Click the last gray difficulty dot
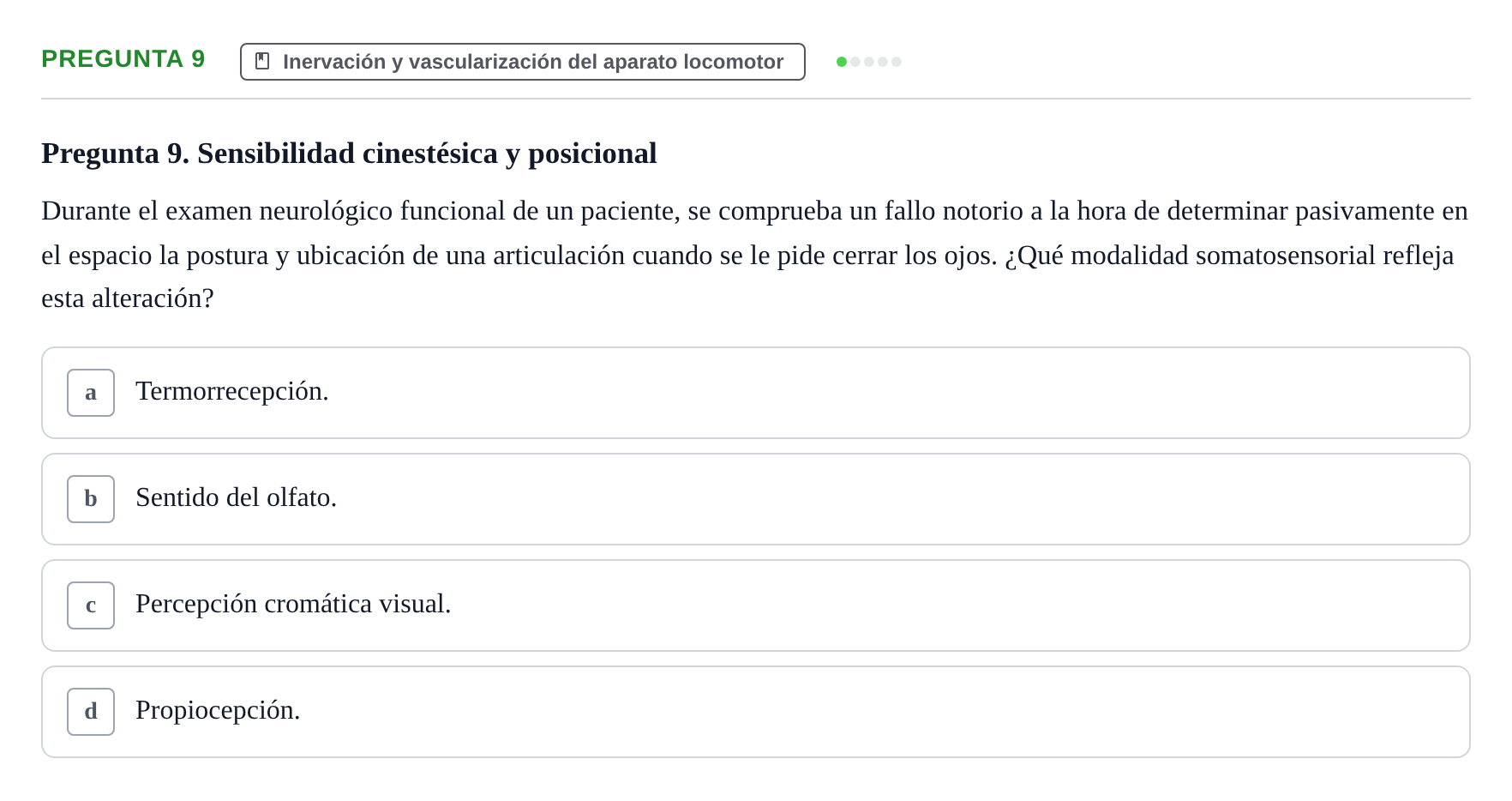The image size is (1512, 801). 897,62
